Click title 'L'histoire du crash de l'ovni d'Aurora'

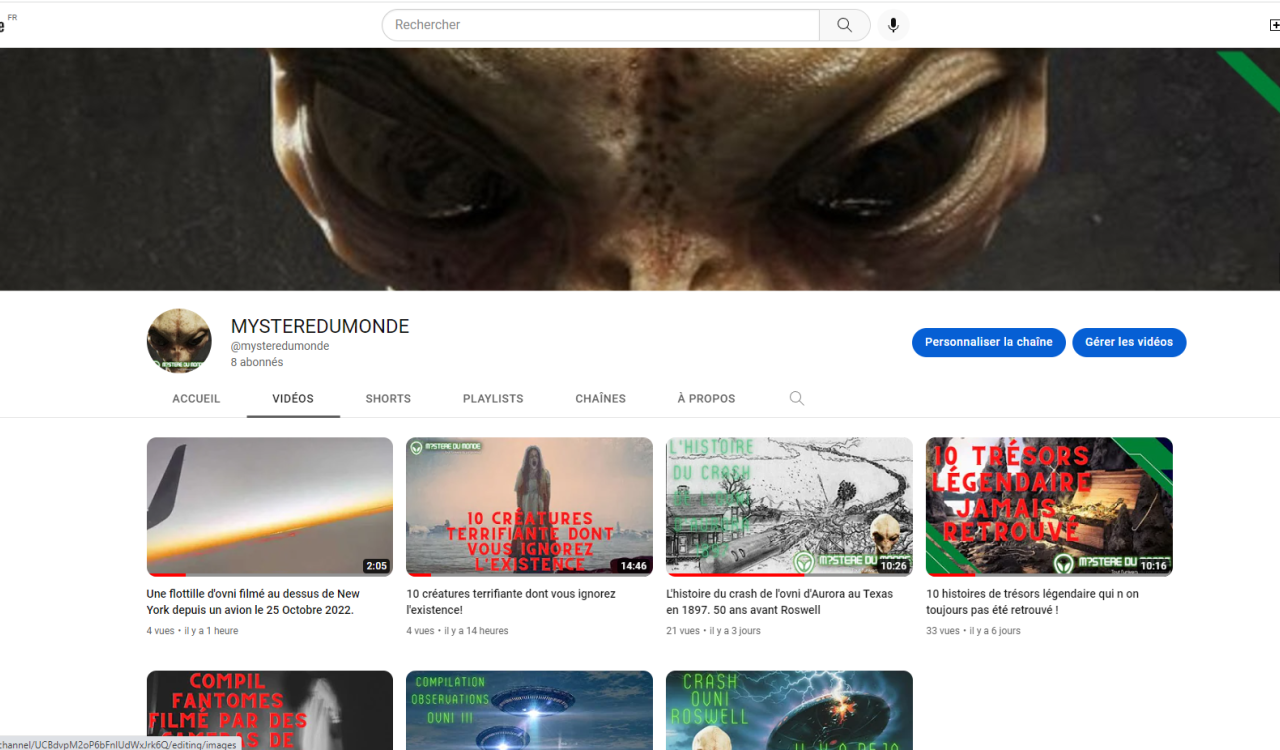[x=780, y=602]
